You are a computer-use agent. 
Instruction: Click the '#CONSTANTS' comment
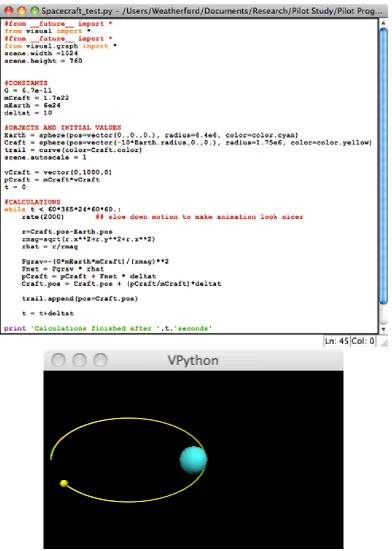click(x=26, y=83)
